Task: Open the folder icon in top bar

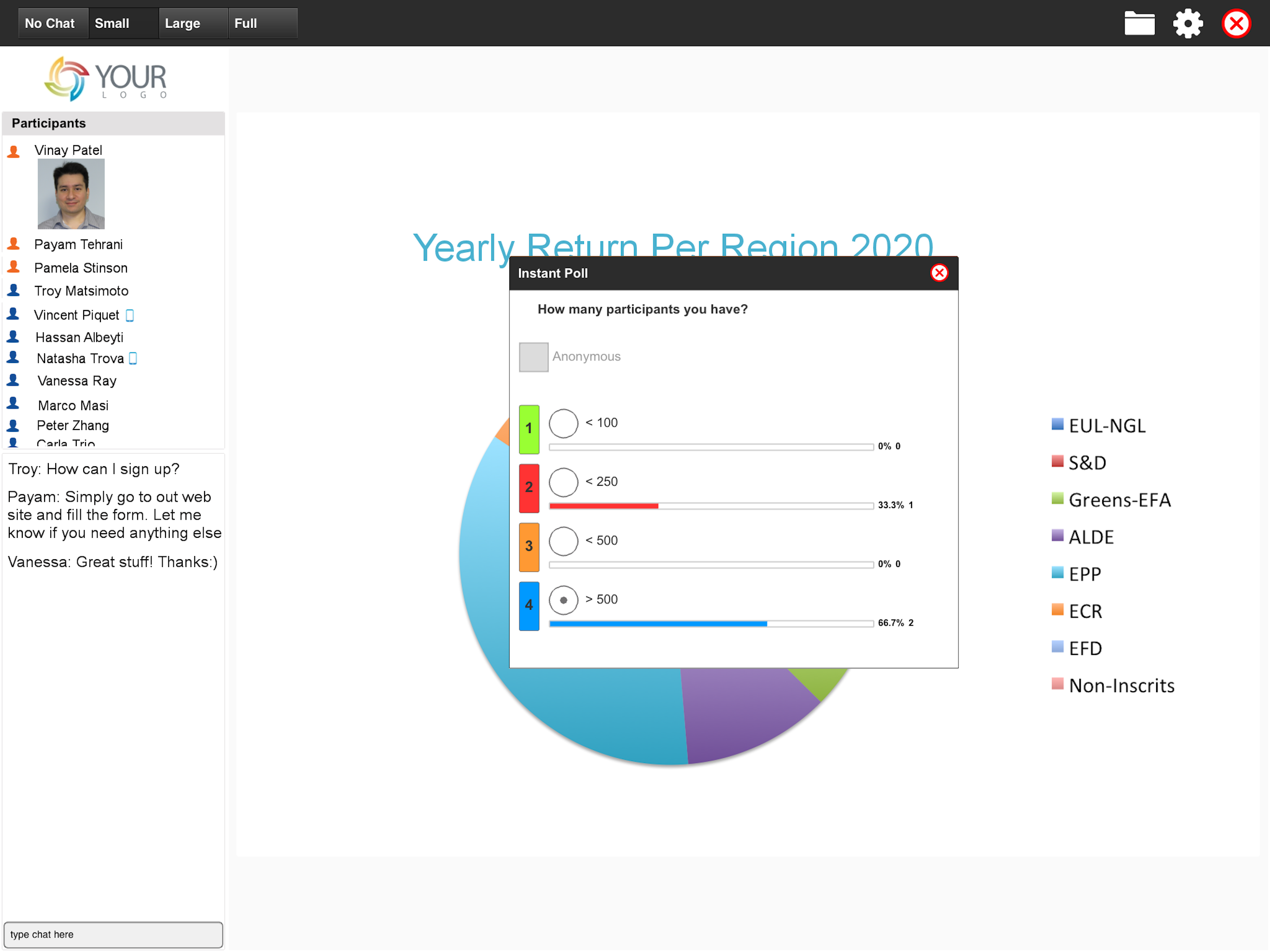Action: pos(1139,24)
